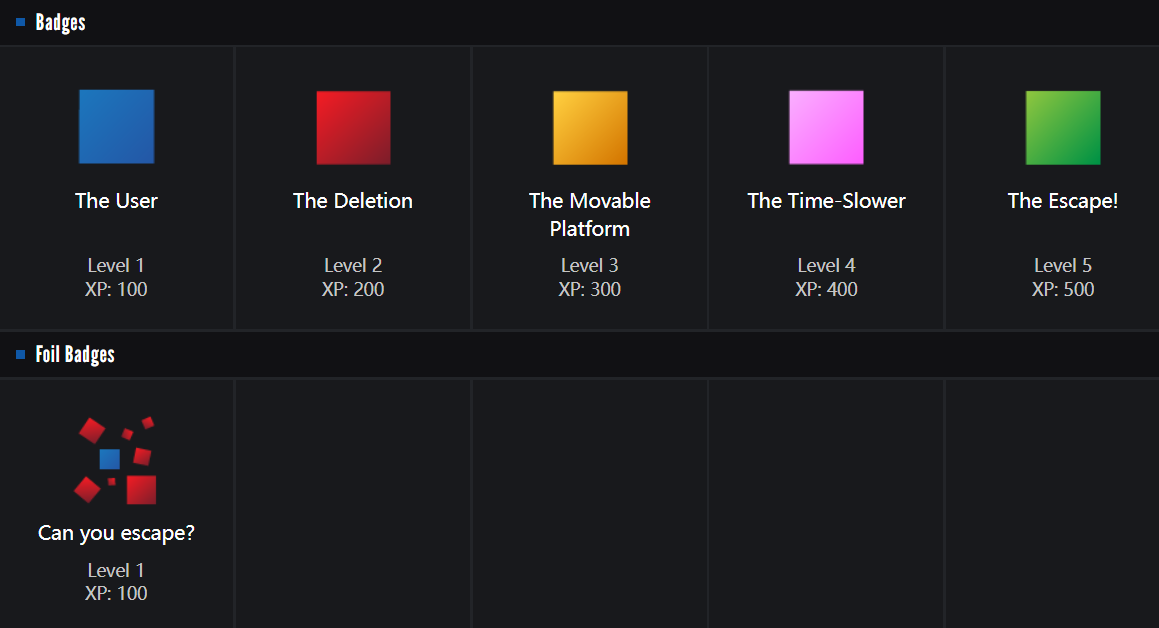Select the pink Time-Slower badge icon
Viewport: 1159px width, 628px height.
tap(826, 127)
